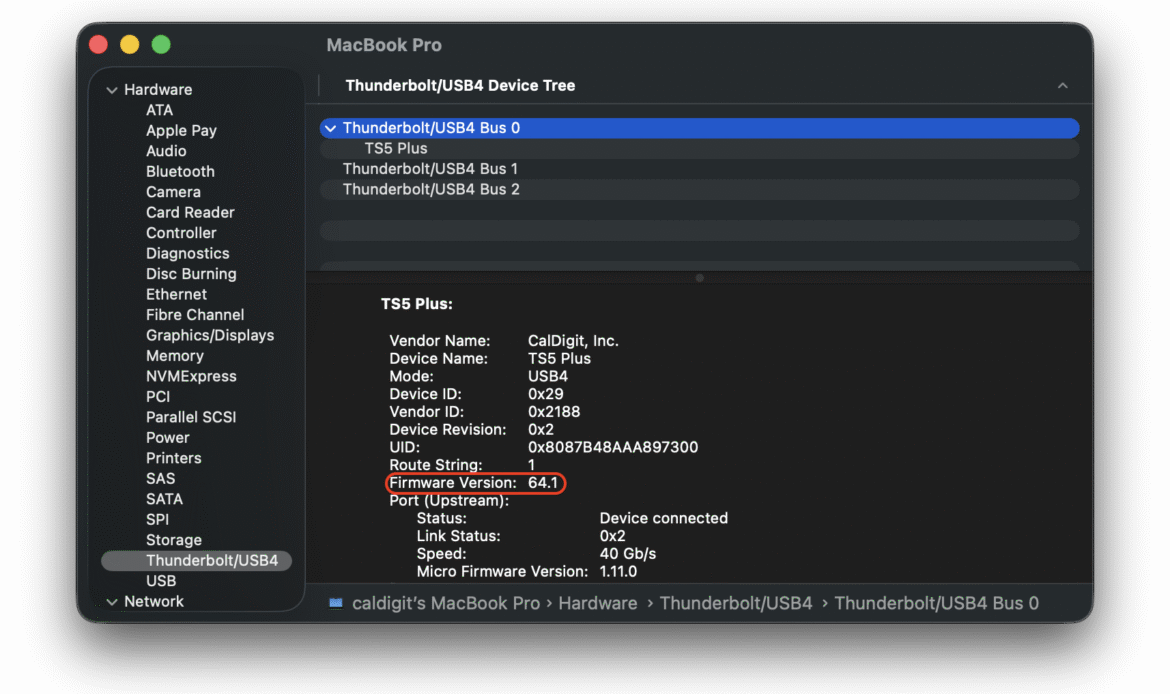Choose NVMExpress from the sidebar
This screenshot has width=1170, height=694.
click(x=191, y=376)
